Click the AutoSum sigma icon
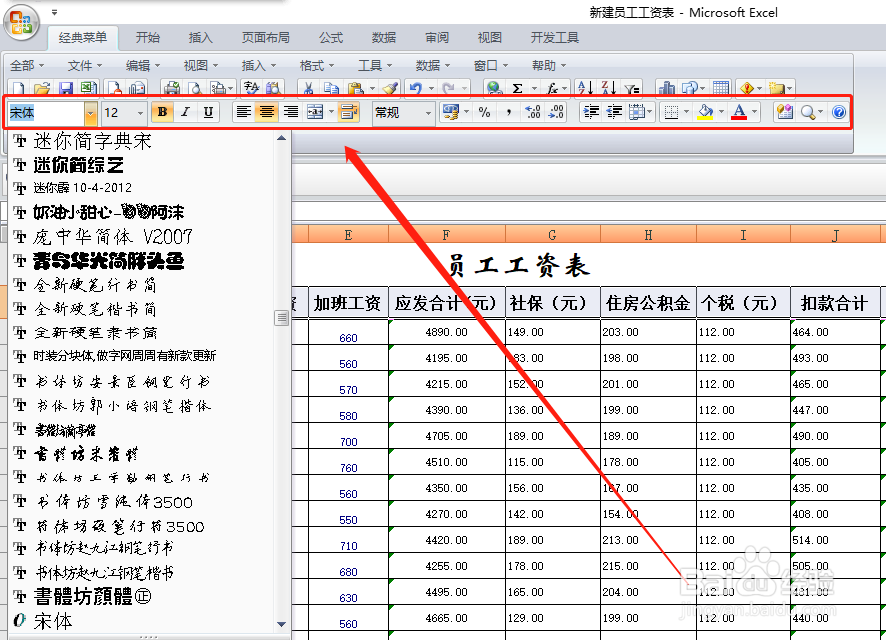 (517, 88)
